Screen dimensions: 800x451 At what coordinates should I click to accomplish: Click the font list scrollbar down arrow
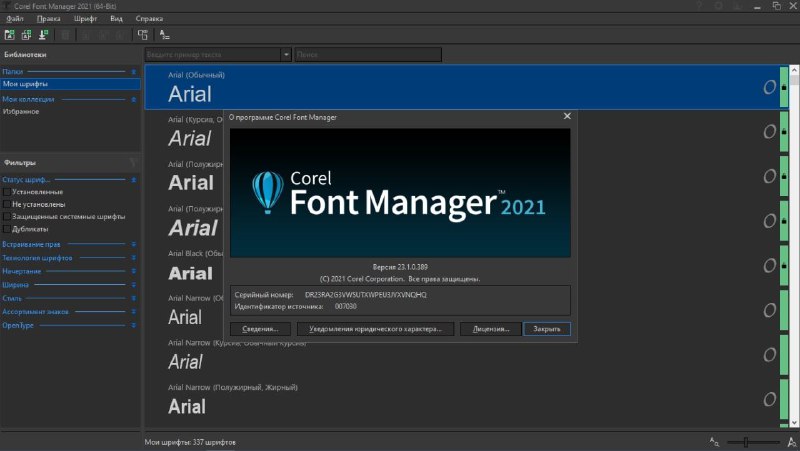coord(794,423)
